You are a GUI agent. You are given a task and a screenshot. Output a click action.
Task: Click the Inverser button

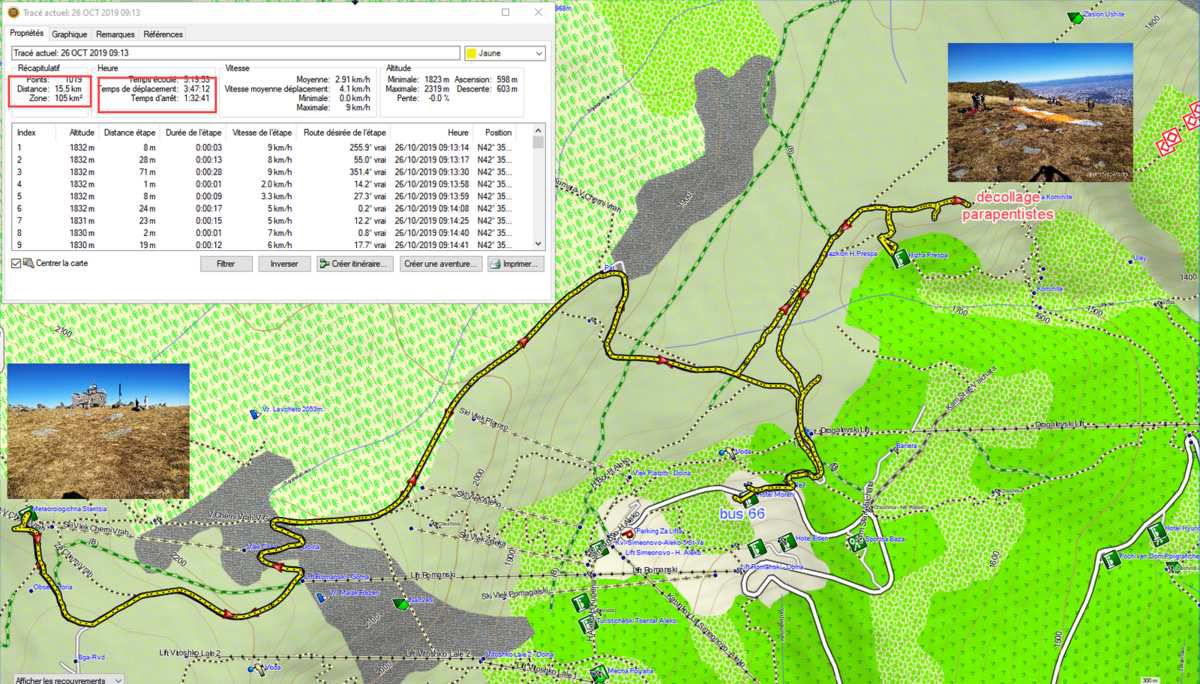[284, 264]
